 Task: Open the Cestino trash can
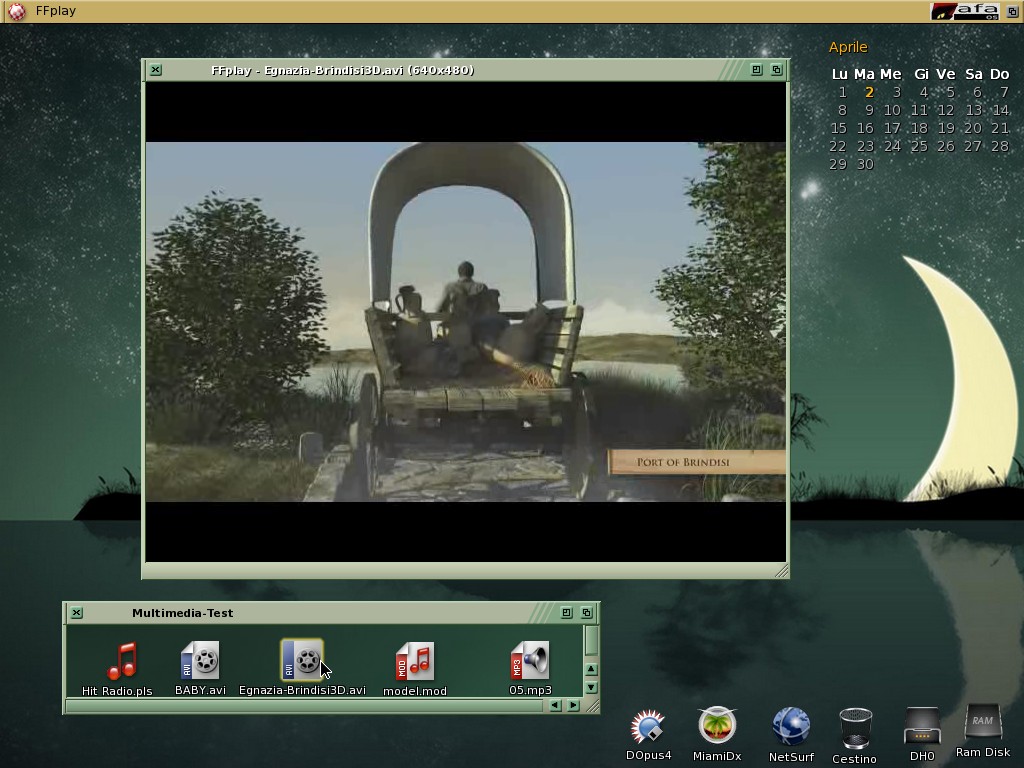(854, 729)
